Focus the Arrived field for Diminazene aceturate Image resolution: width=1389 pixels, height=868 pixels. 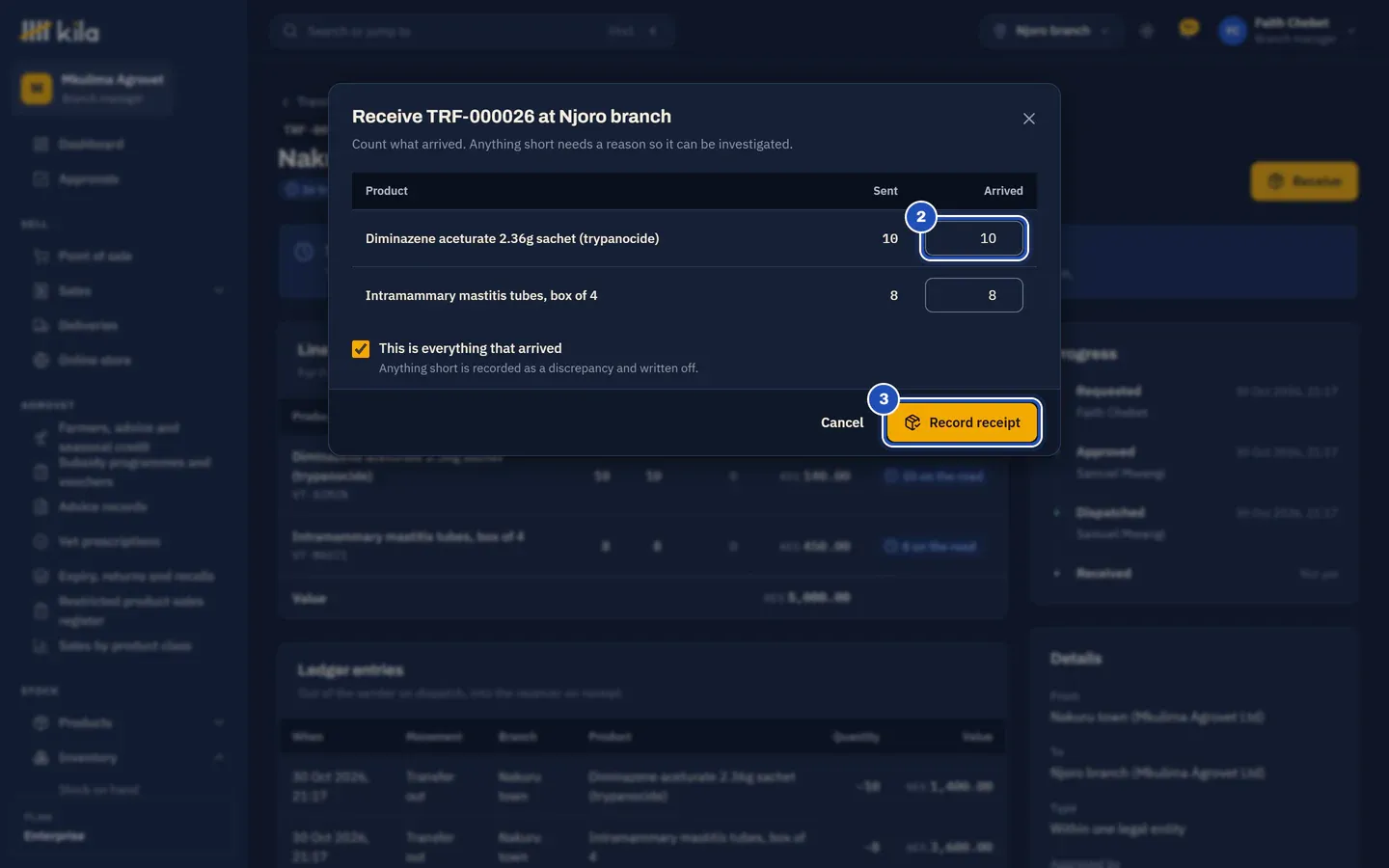(x=974, y=238)
